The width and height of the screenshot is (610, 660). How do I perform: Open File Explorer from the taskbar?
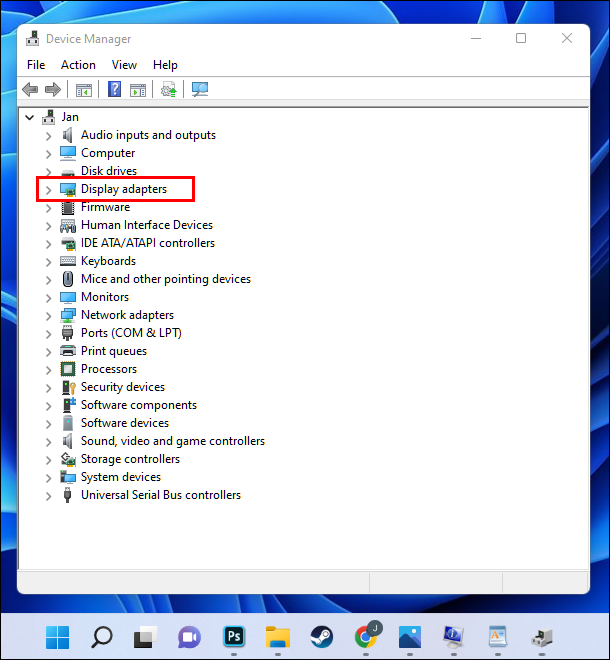click(278, 637)
